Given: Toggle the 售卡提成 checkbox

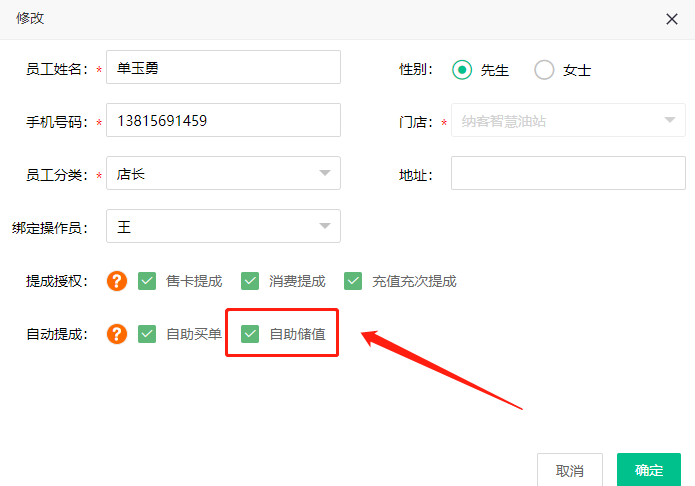Looking at the screenshot, I should pyautogui.click(x=147, y=281).
